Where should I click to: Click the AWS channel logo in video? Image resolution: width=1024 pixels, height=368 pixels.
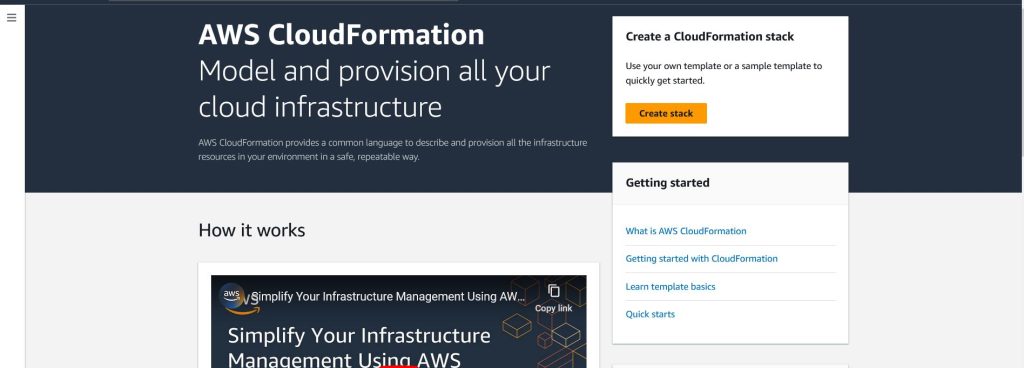tap(232, 295)
